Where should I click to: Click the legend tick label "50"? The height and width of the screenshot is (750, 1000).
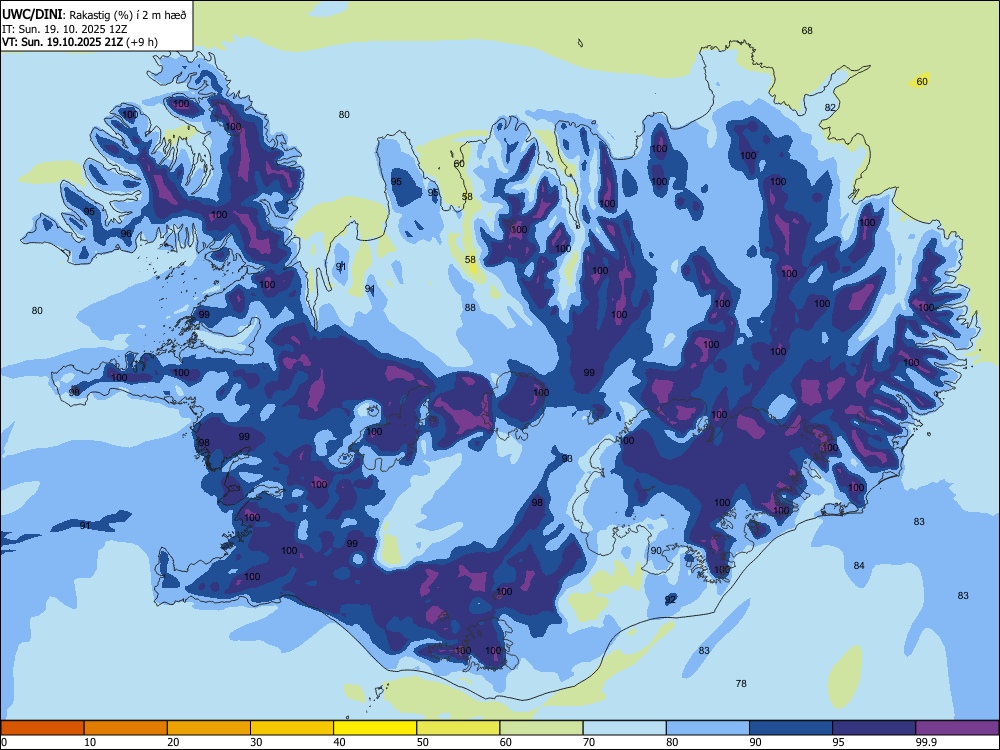423,742
